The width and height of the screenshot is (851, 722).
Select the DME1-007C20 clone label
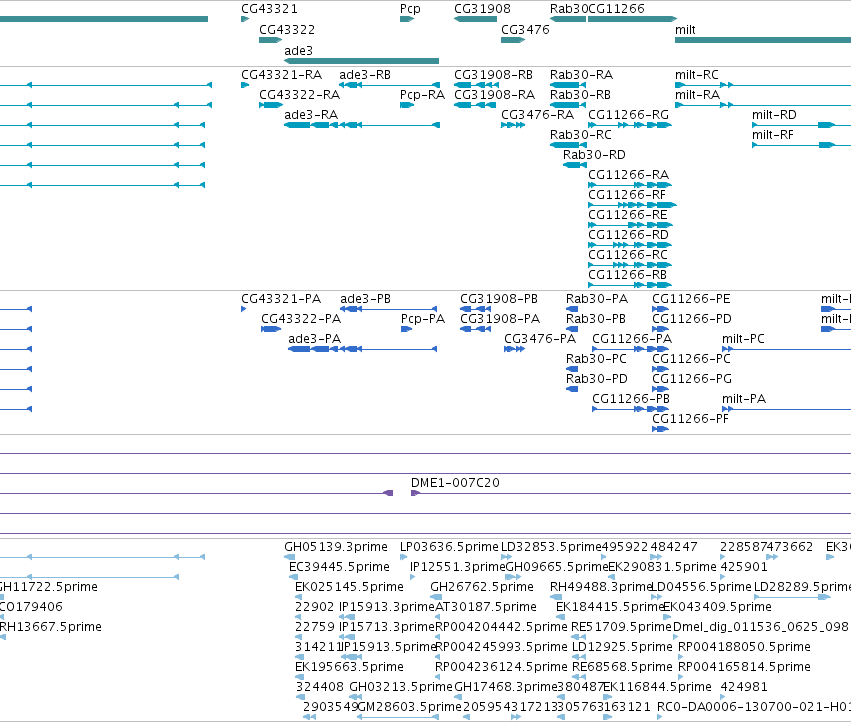455,483
